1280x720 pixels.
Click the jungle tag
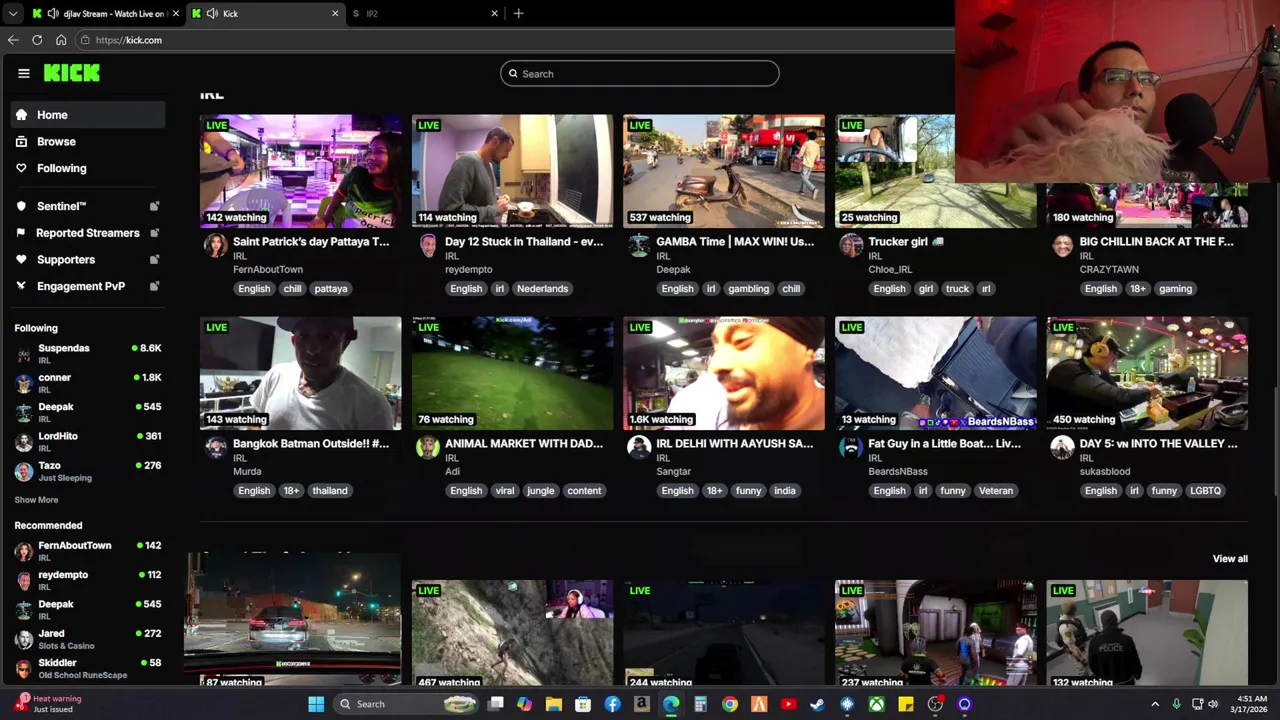[x=541, y=491]
